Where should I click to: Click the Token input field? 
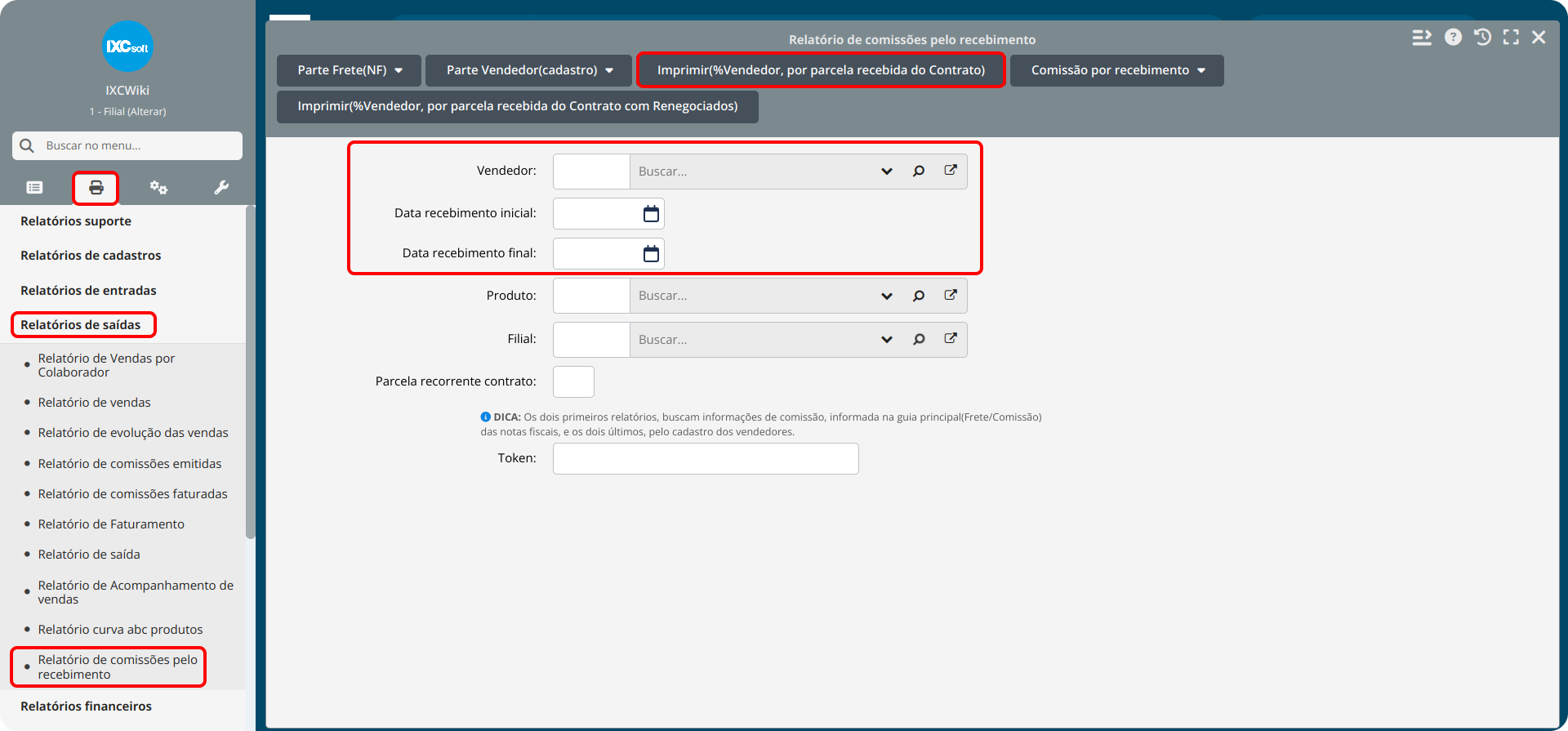[706, 459]
